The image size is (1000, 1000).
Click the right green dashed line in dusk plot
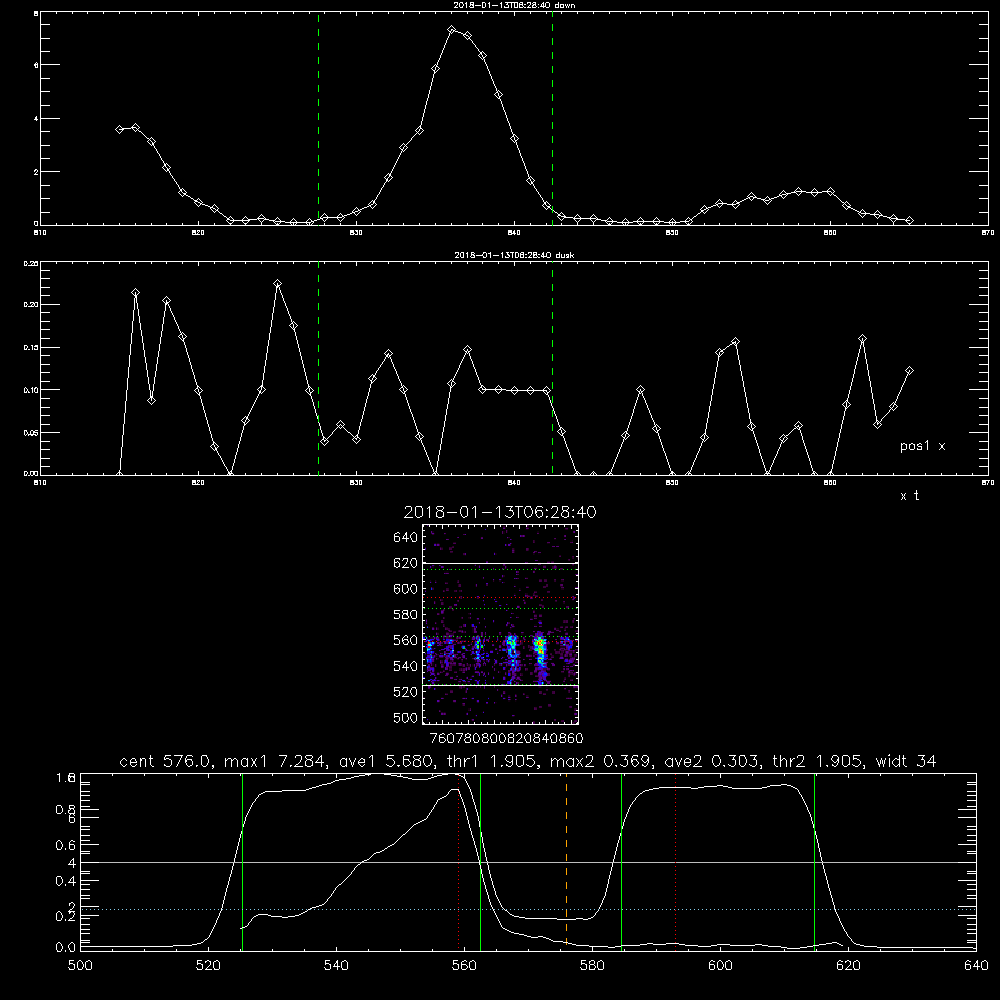pyautogui.click(x=552, y=368)
